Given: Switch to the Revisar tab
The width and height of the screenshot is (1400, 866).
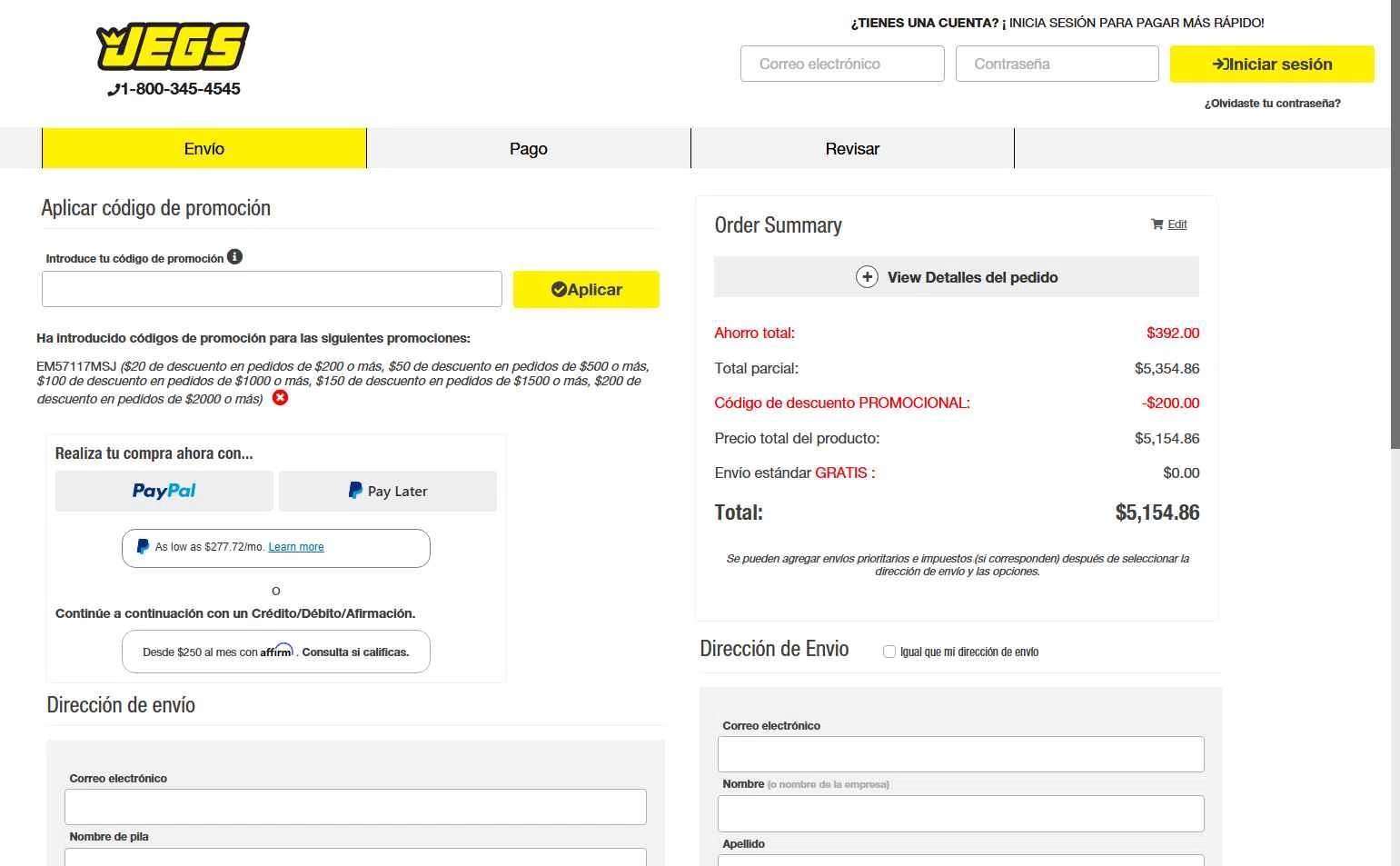Looking at the screenshot, I should [x=852, y=149].
